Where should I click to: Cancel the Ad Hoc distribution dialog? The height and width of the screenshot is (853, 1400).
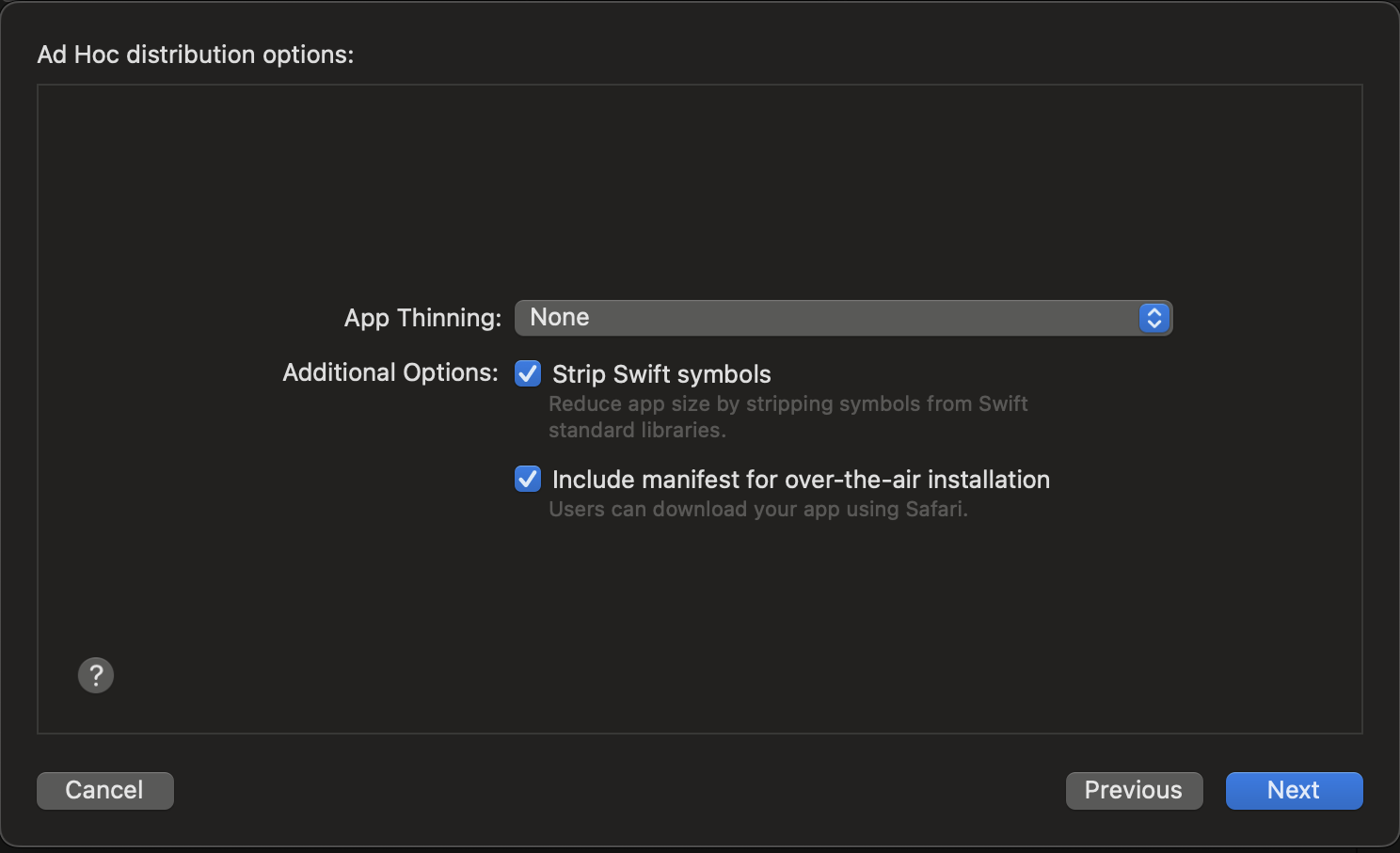(x=104, y=791)
